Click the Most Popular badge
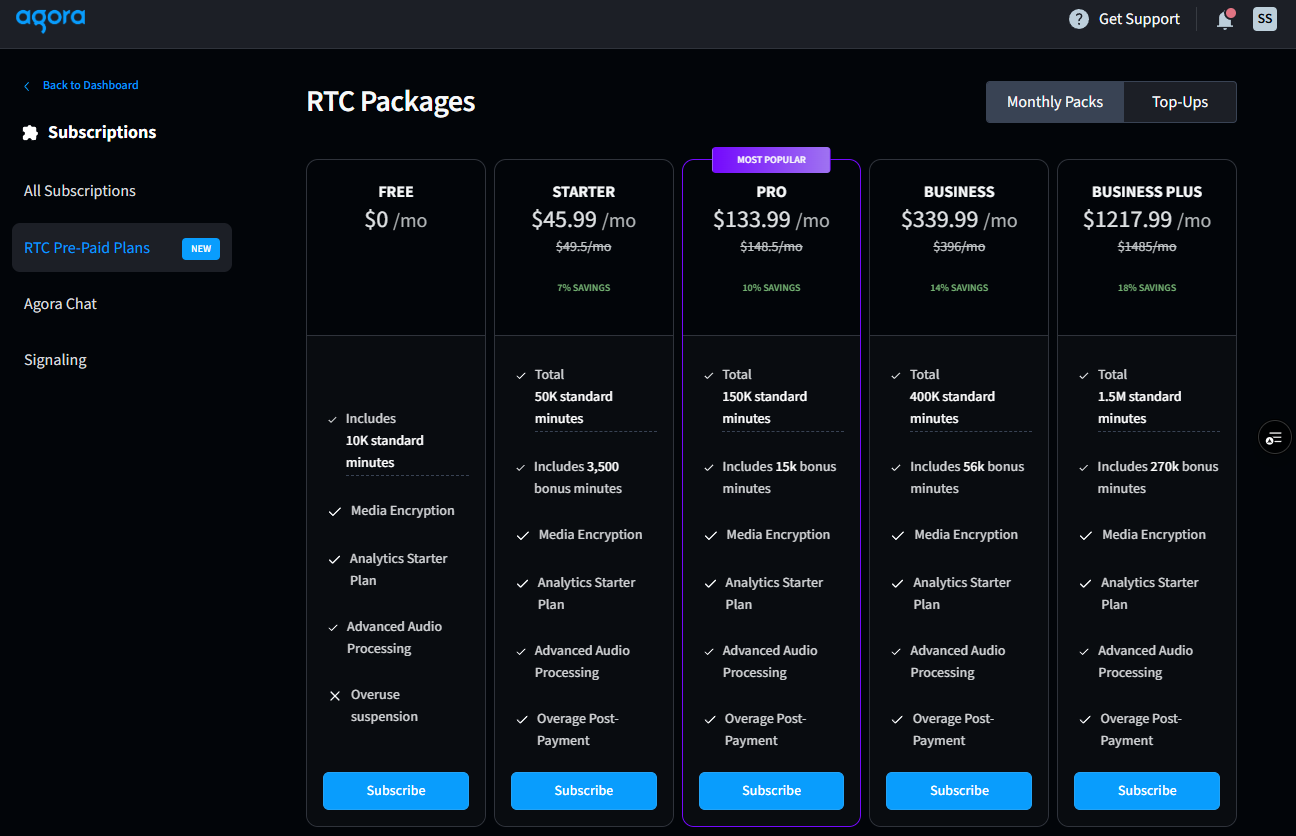Image resolution: width=1296 pixels, height=836 pixels. 771,160
